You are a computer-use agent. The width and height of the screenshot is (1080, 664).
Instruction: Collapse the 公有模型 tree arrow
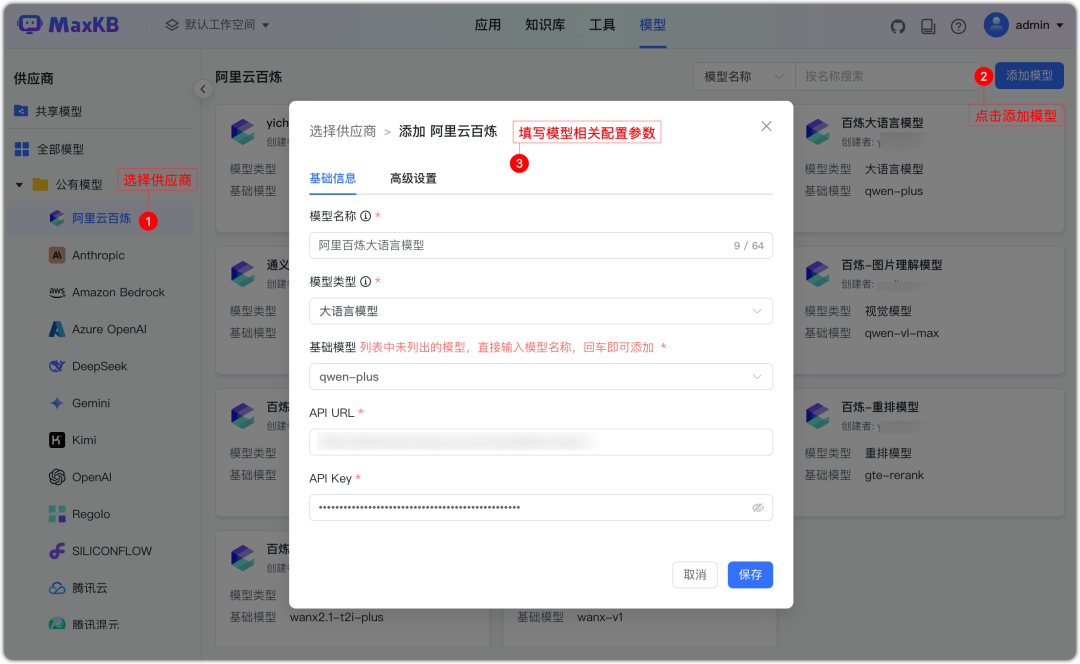point(19,185)
